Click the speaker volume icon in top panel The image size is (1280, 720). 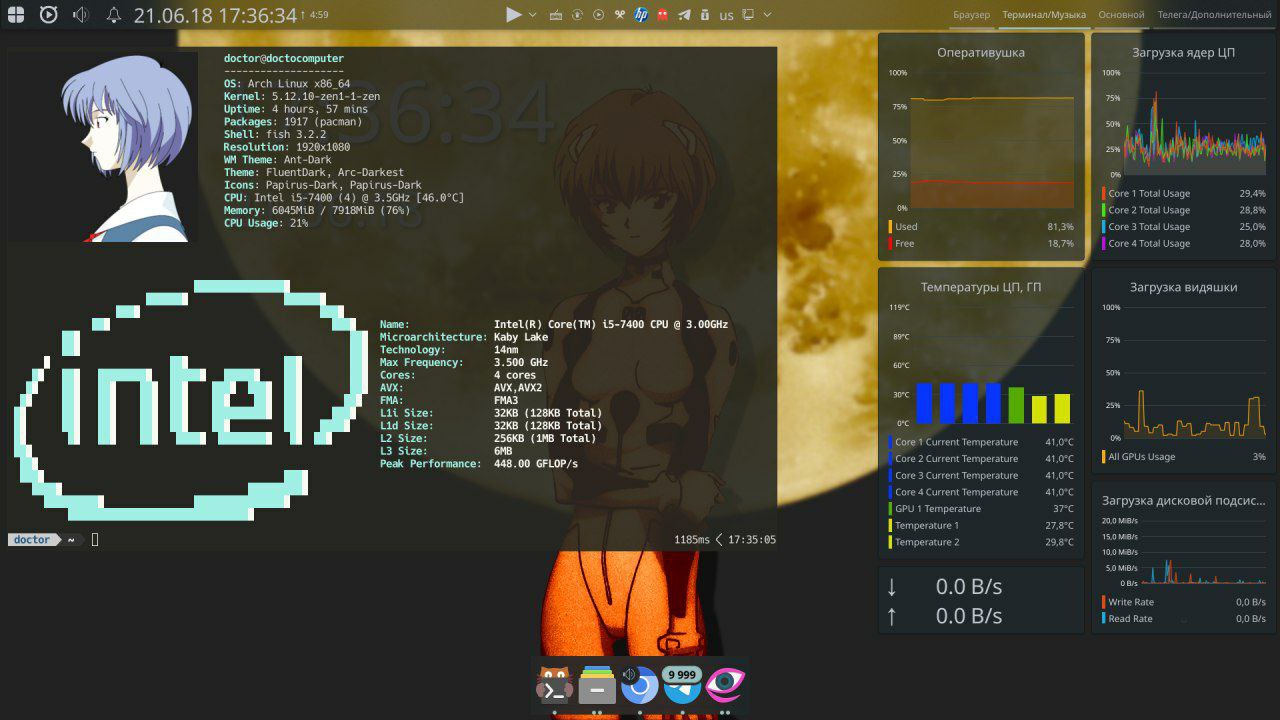pyautogui.click(x=81, y=15)
